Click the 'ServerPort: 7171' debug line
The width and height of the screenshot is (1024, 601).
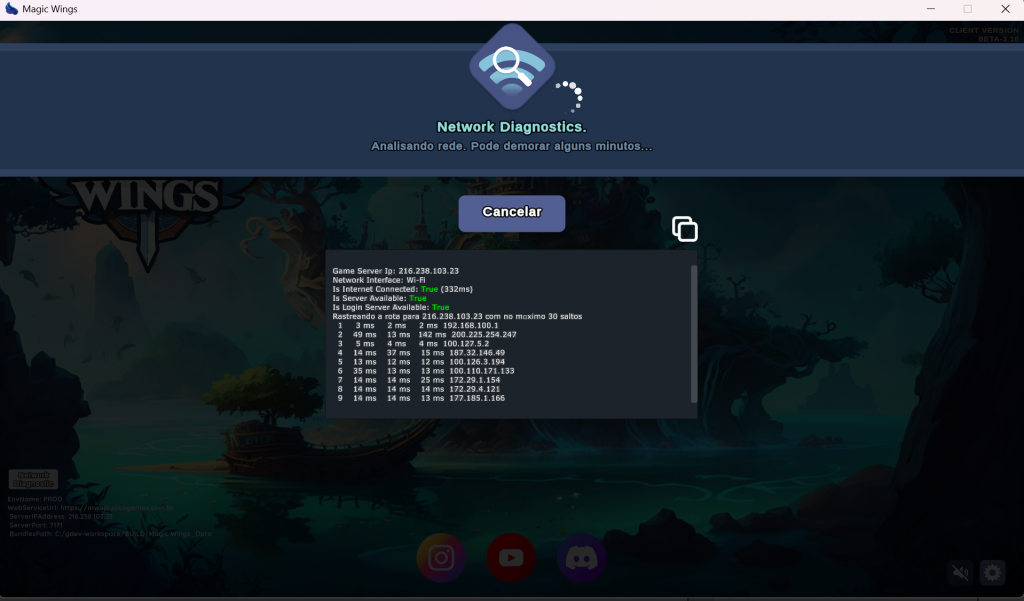[x=36, y=525]
